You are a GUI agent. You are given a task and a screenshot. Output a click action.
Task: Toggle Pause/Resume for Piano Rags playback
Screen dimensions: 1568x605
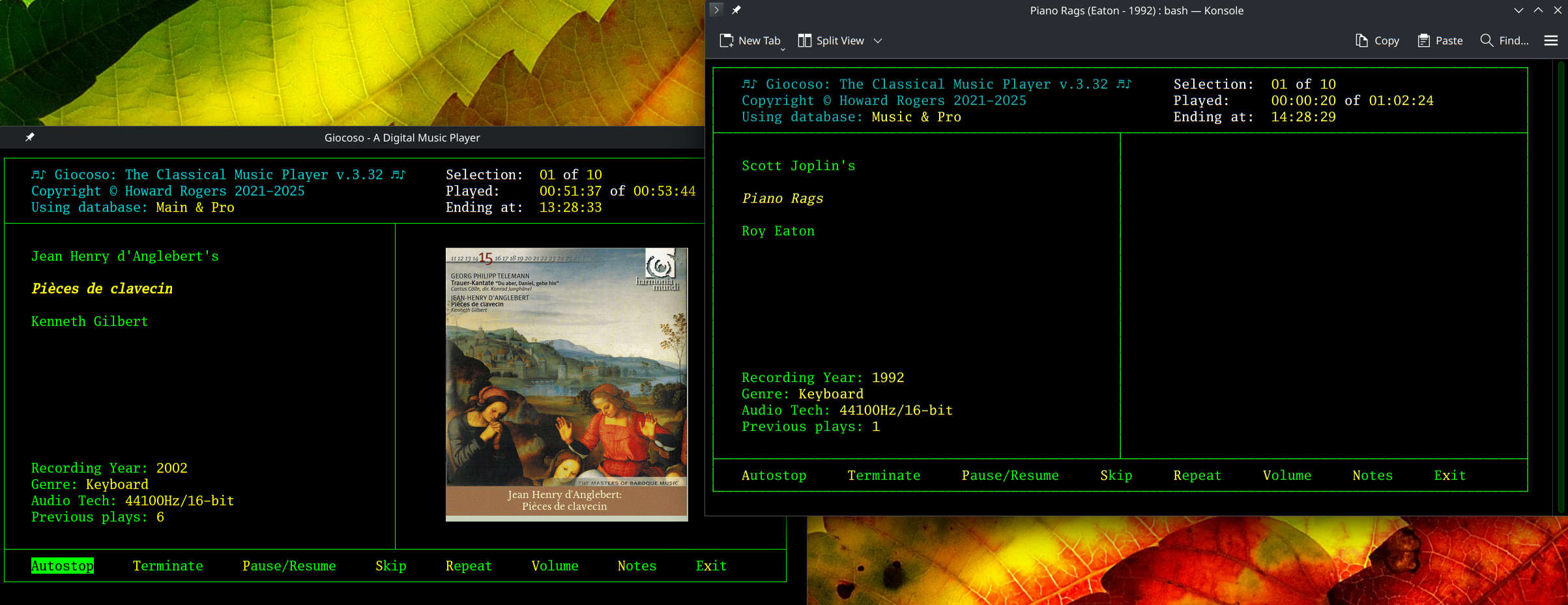click(1010, 475)
